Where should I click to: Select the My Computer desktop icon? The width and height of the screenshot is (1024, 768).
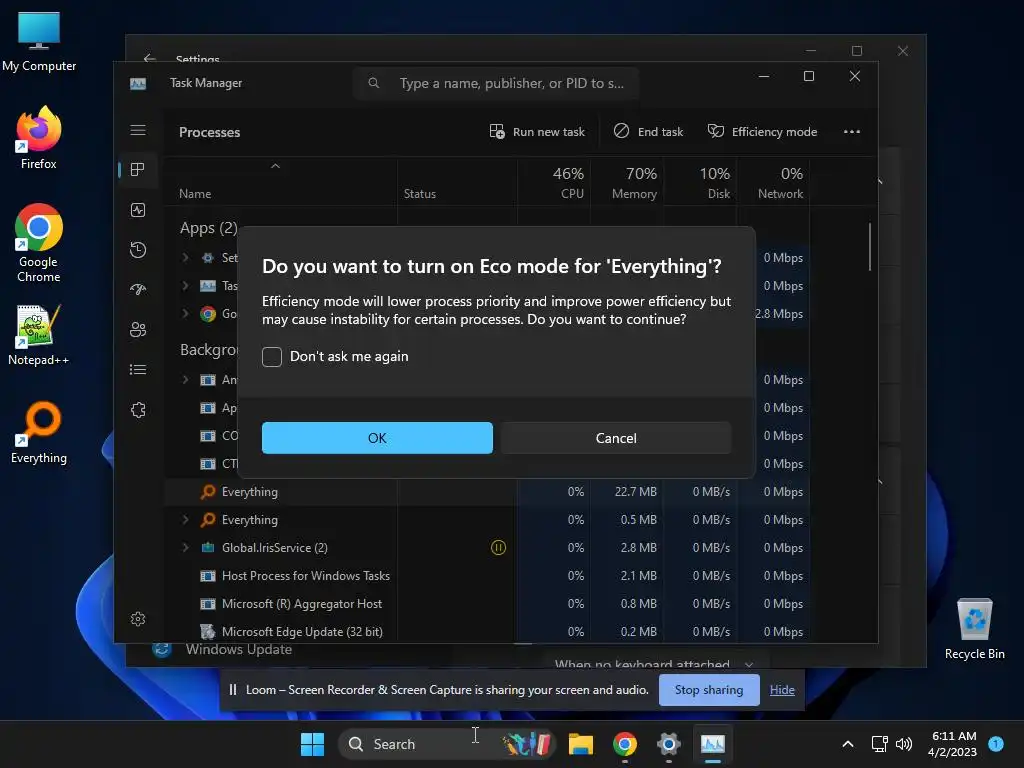point(39,42)
